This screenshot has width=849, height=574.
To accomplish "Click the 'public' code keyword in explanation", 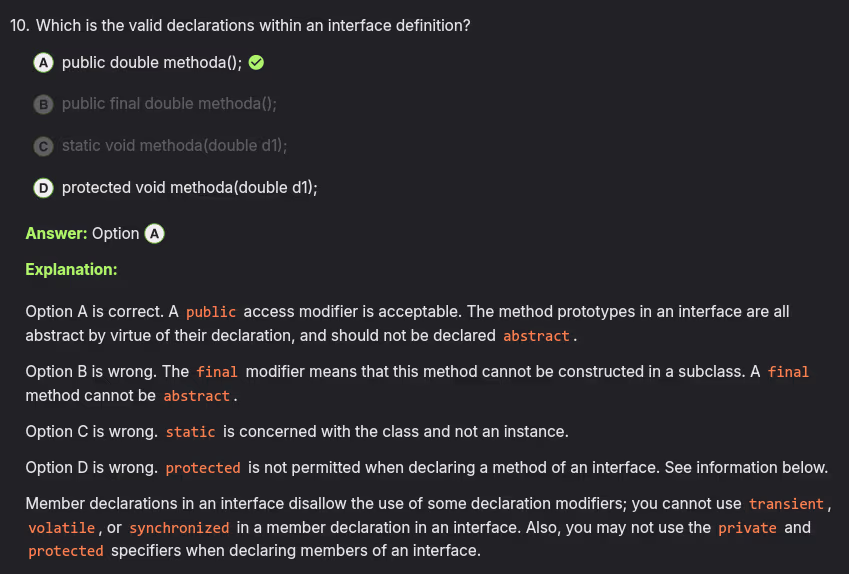I will click(x=211, y=313).
